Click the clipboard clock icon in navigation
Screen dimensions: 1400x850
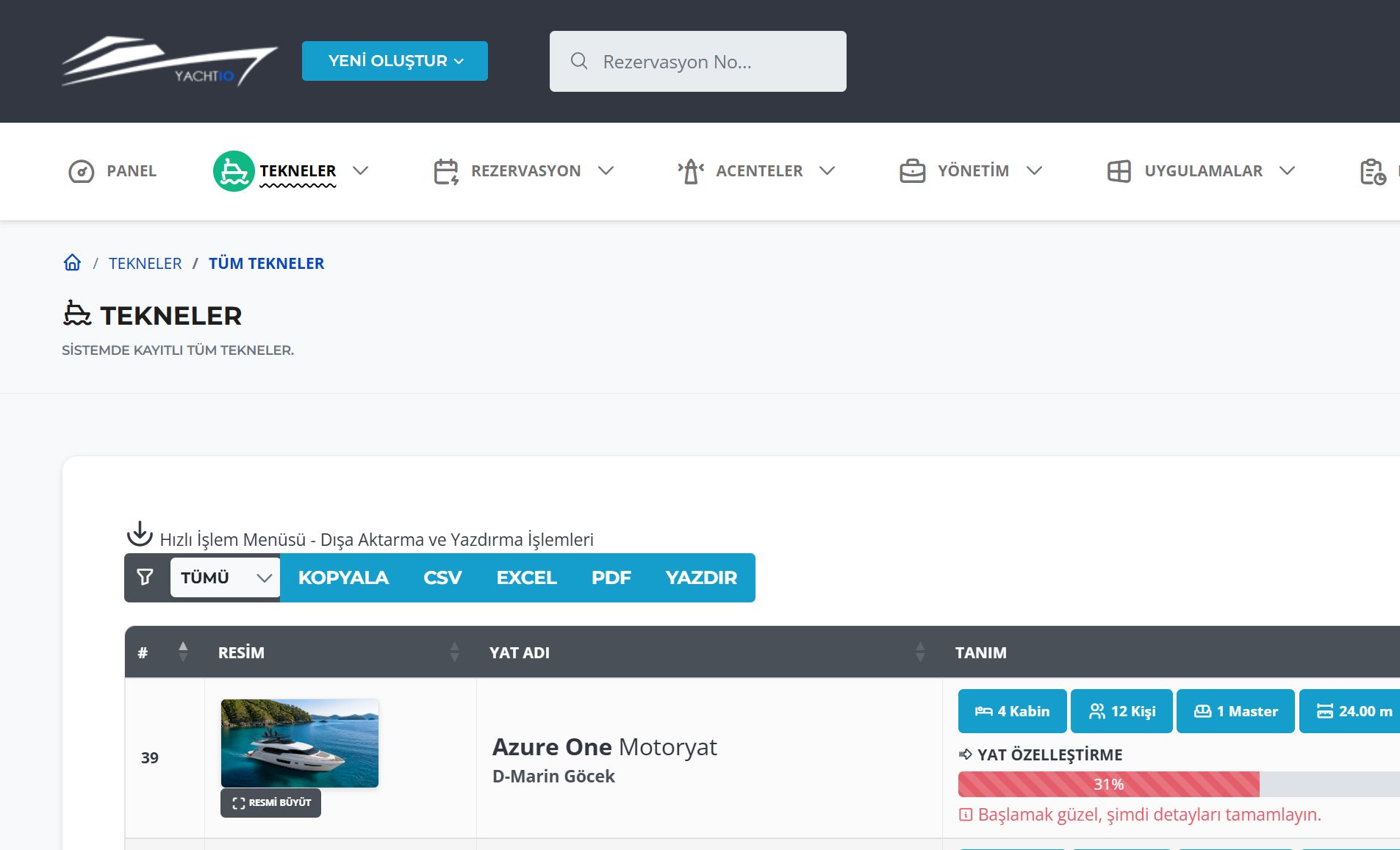click(1373, 171)
